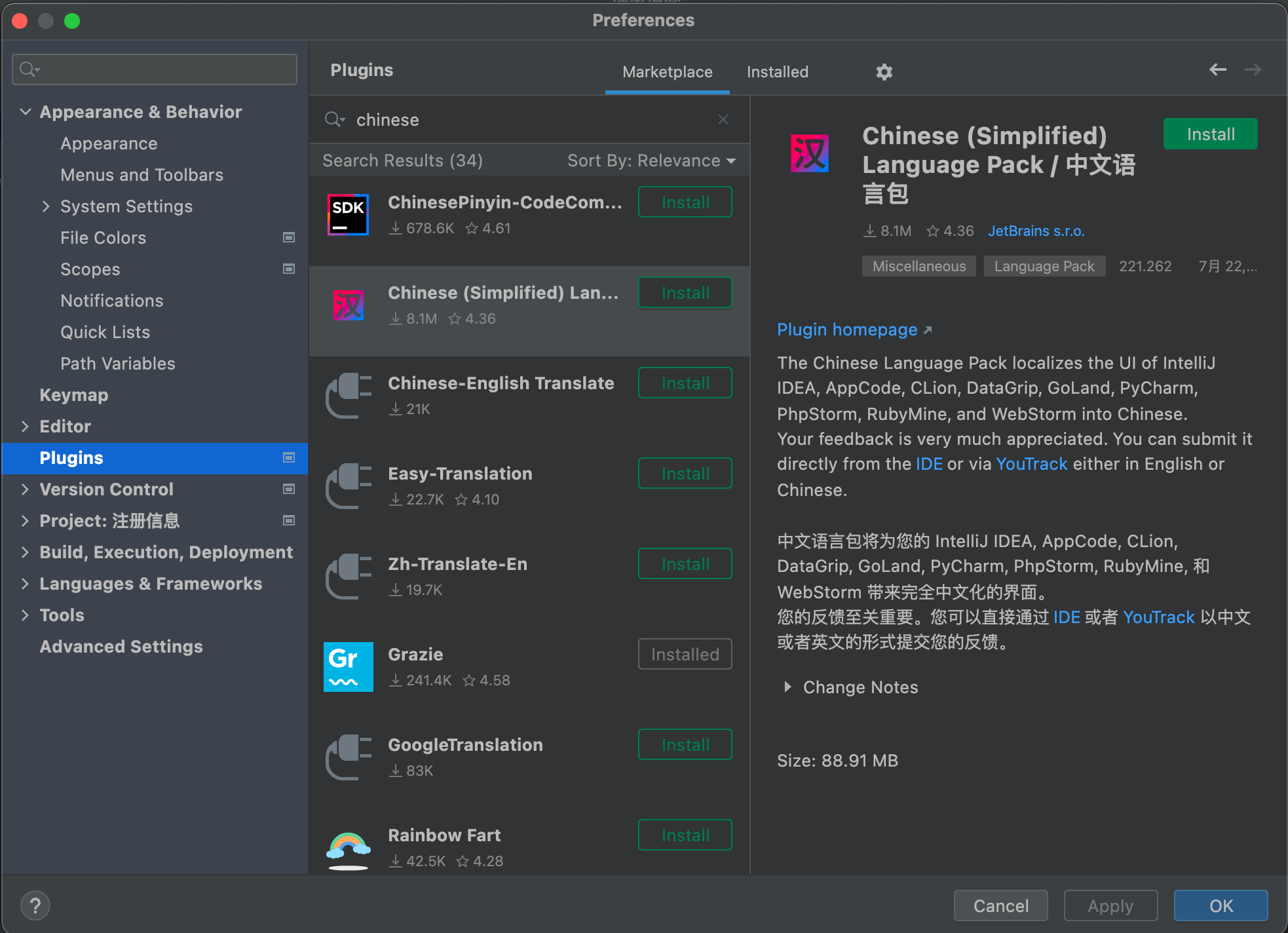Expand the Change Notes section
Screen dimensions: 1288x933
788,687
